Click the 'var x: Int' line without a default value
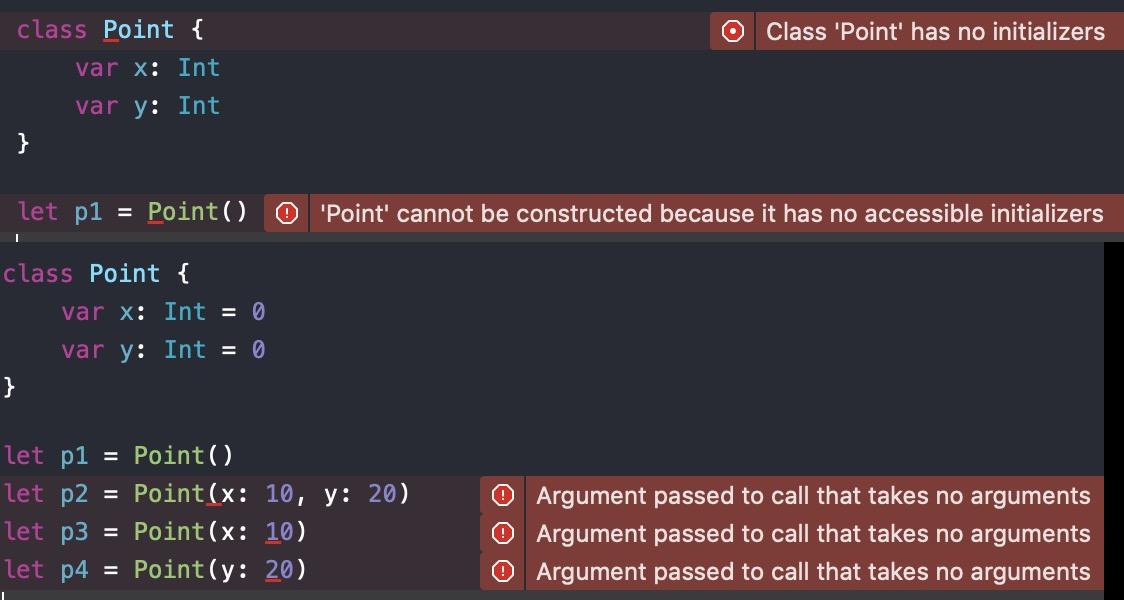 (x=147, y=68)
